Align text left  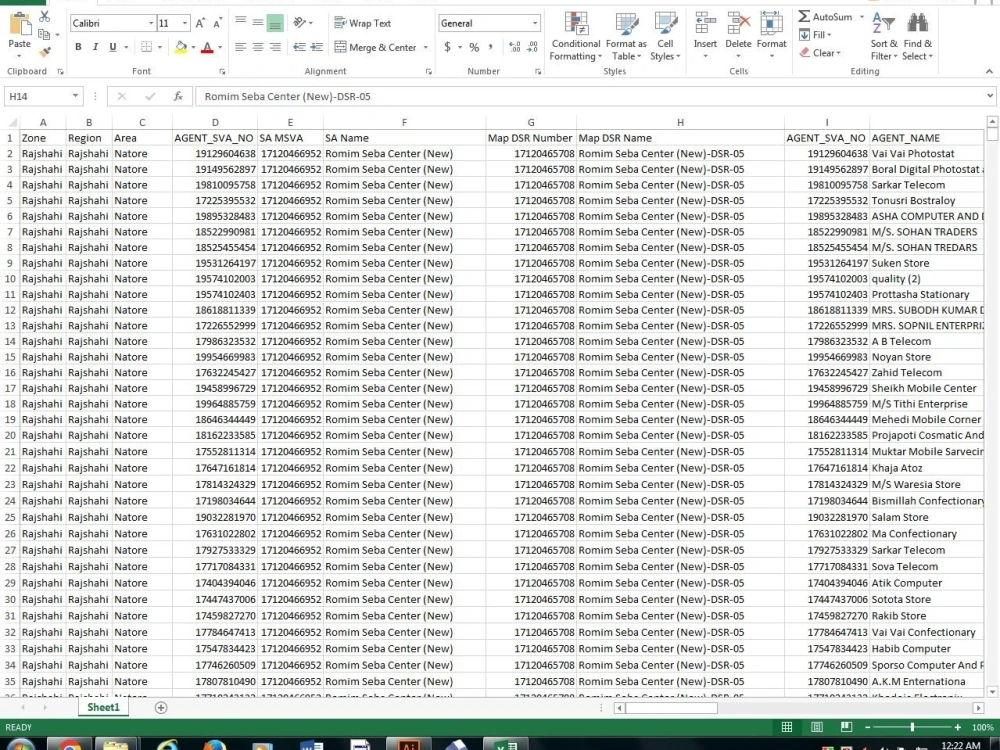tap(240, 47)
